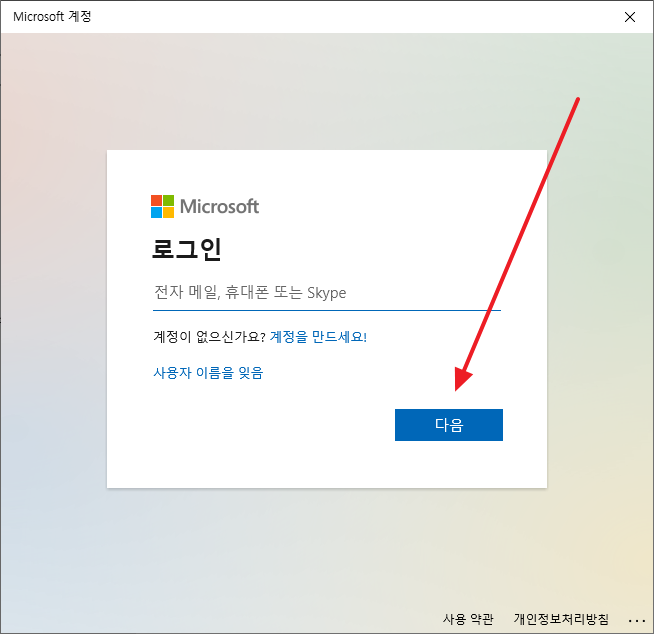Open the 계정을 만드세요! link
Image resolution: width=654 pixels, height=634 pixels.
click(x=318, y=336)
